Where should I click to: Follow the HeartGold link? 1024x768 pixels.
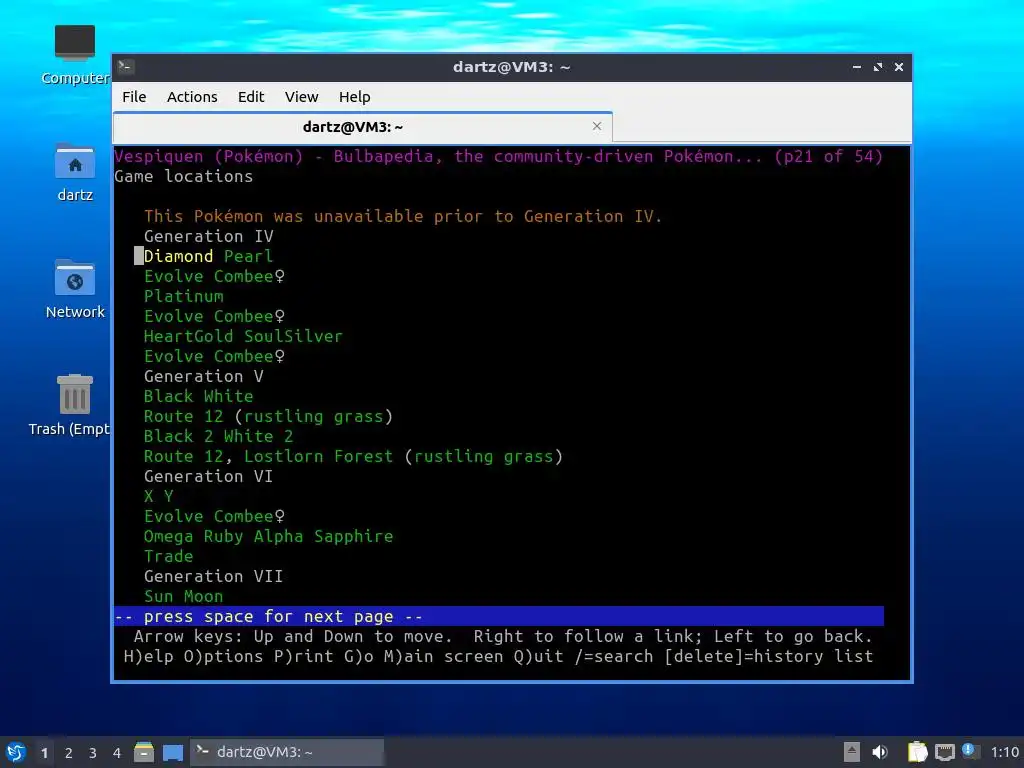point(188,336)
